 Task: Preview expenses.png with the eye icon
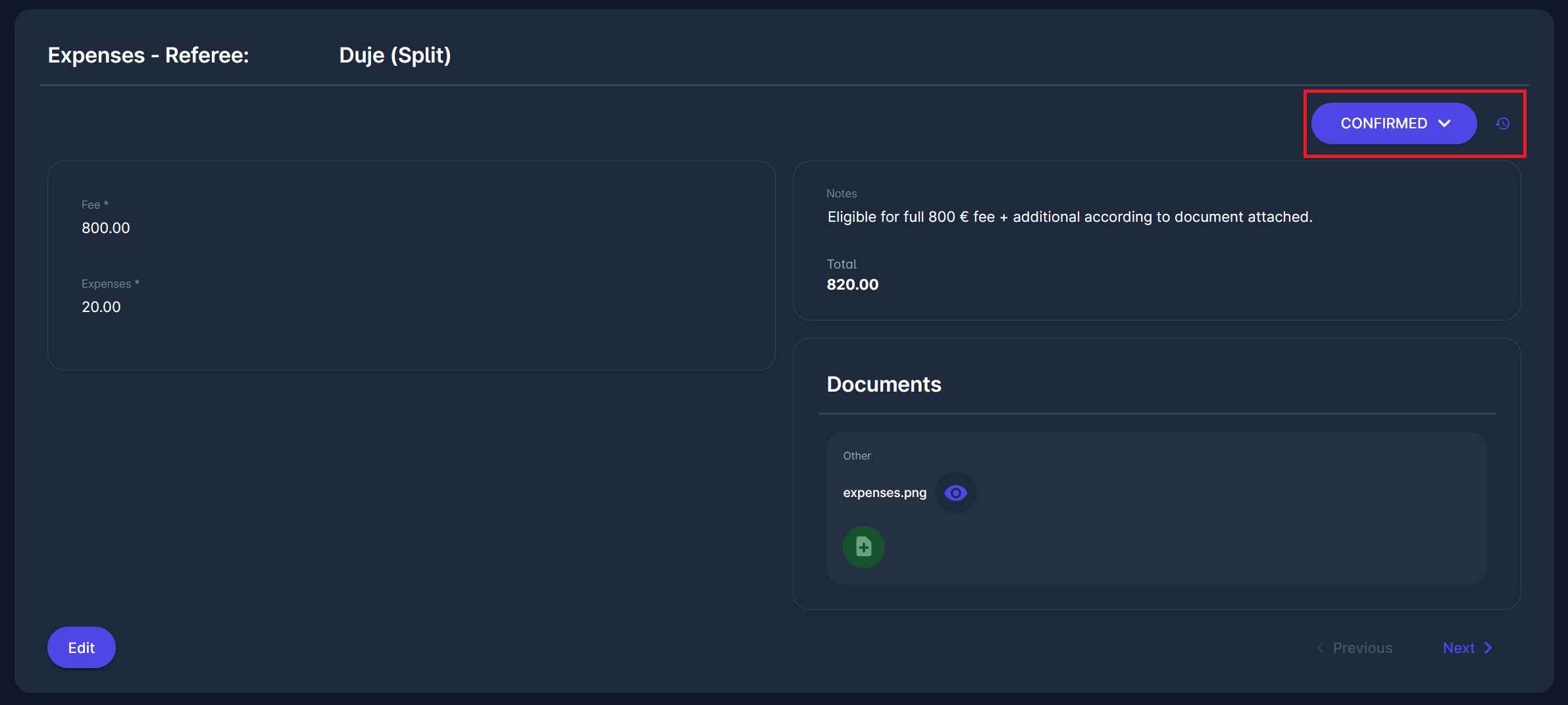[955, 493]
